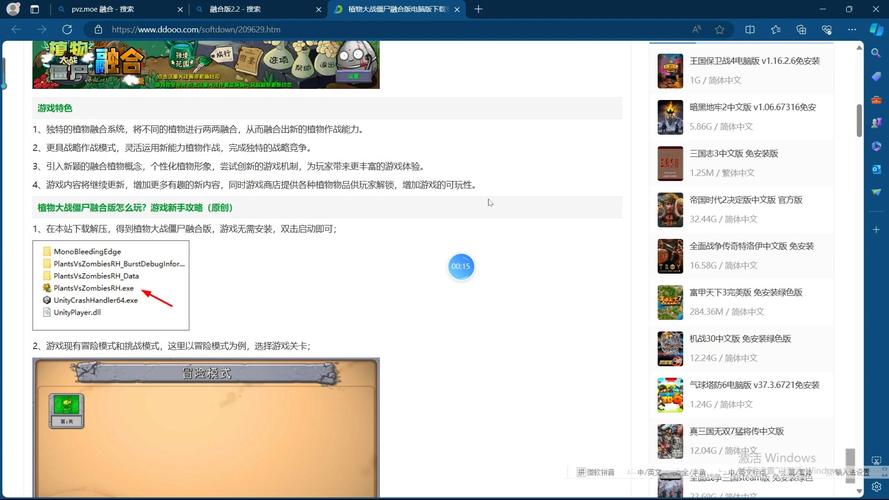The width and height of the screenshot is (889, 500).
Task: Click the 游戏特色 section heading
Action: (55, 108)
